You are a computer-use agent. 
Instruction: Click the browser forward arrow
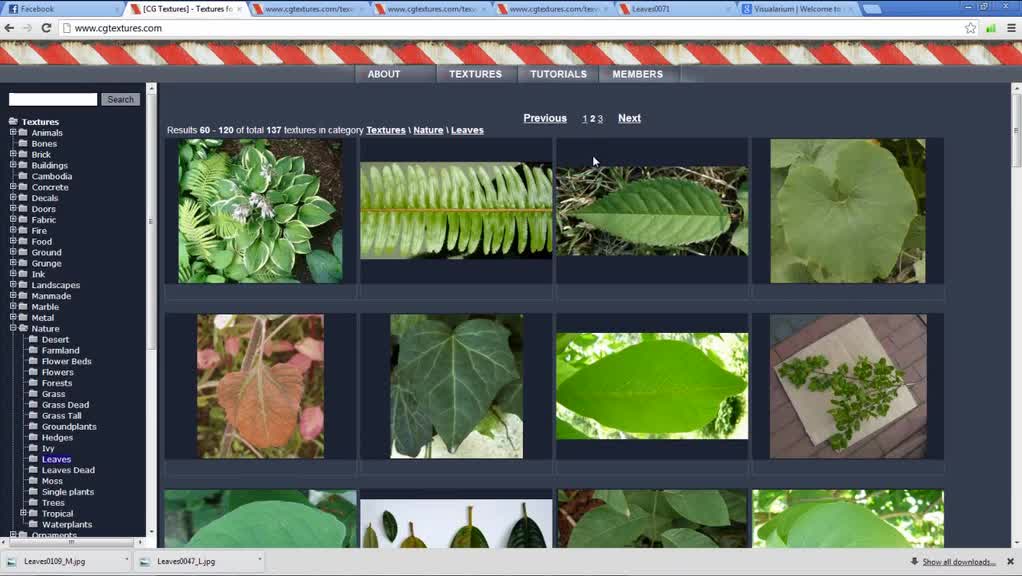[x=27, y=28]
